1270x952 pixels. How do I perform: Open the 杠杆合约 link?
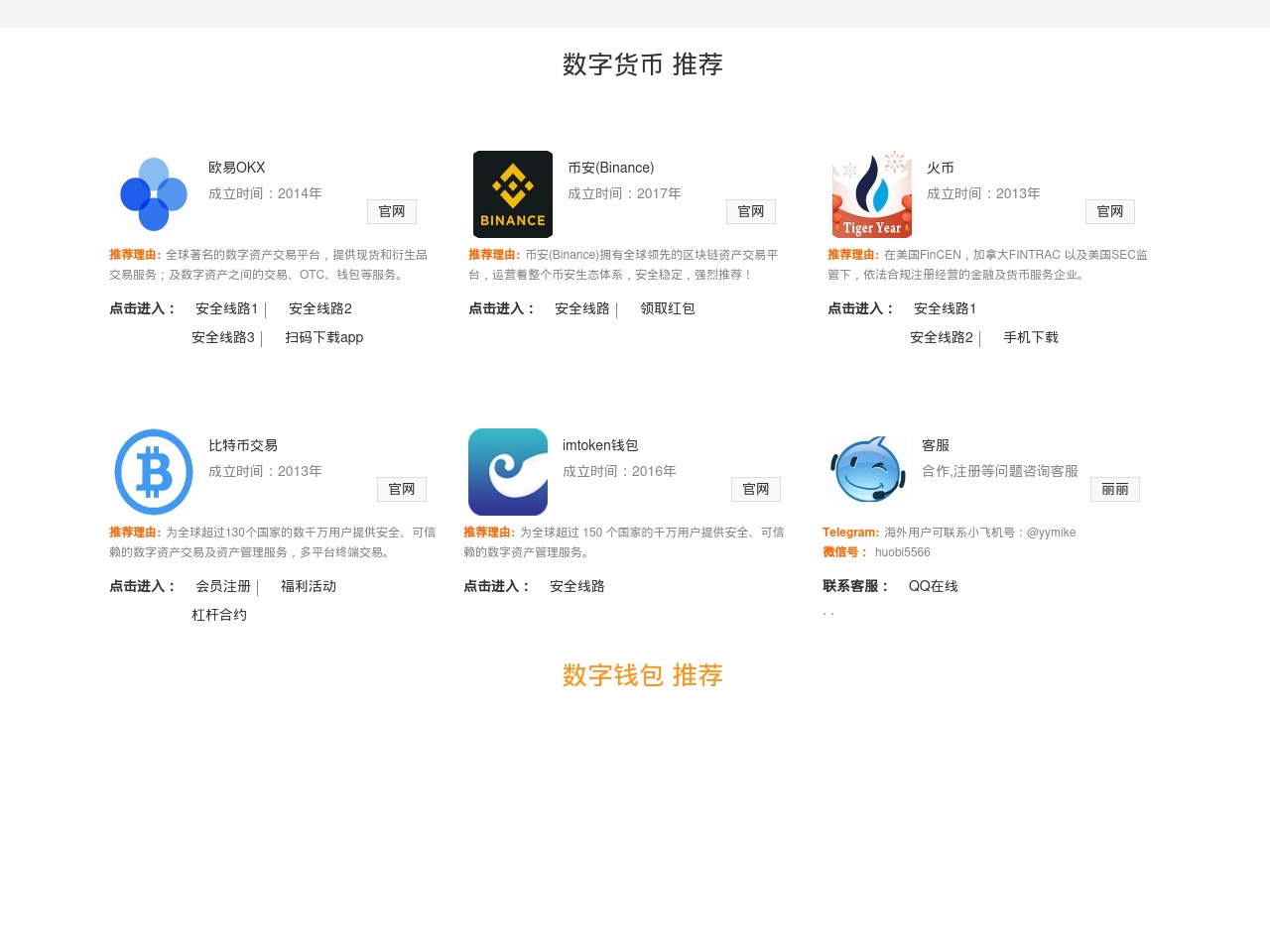[x=219, y=615]
